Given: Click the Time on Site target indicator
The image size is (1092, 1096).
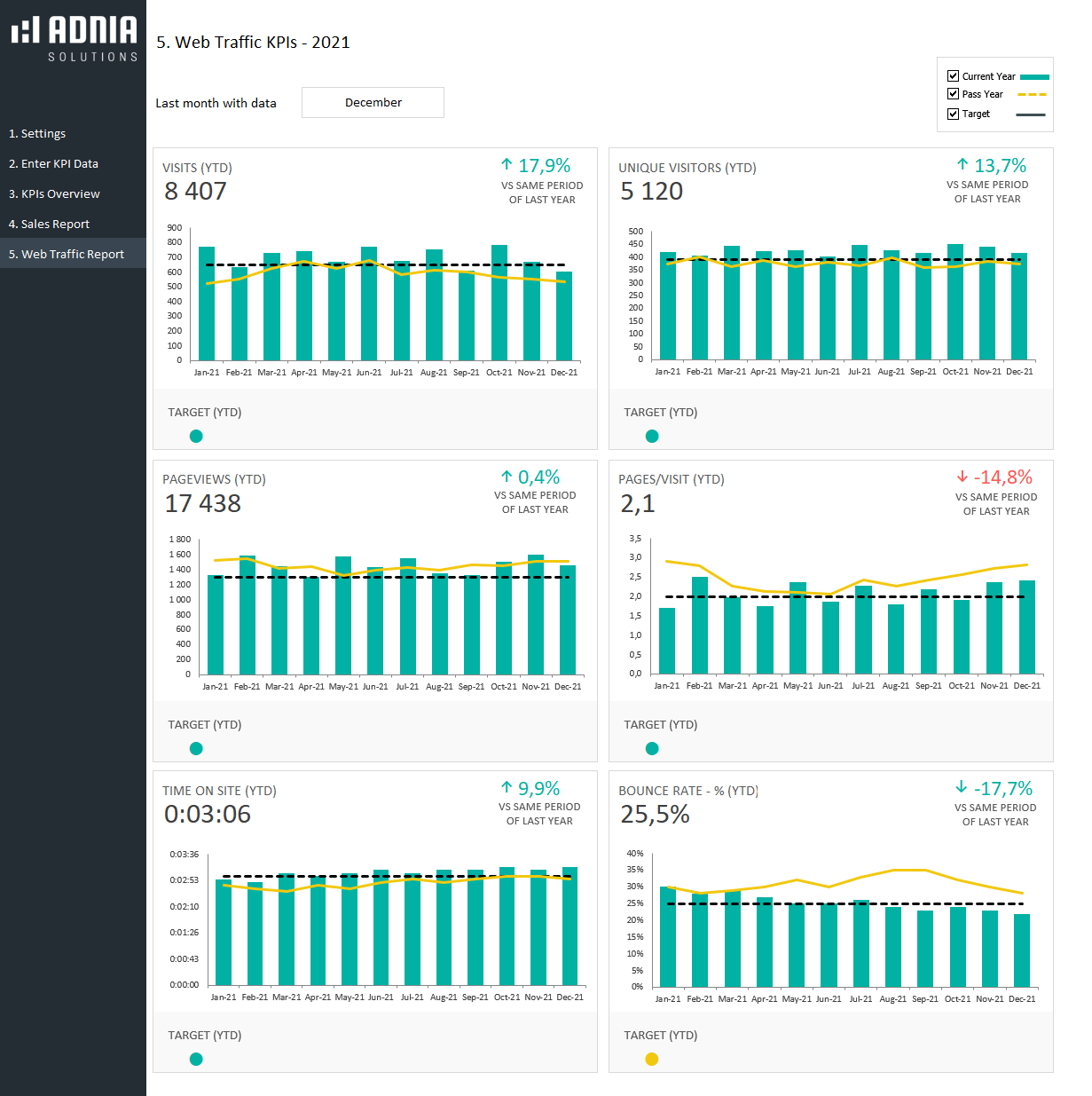Looking at the screenshot, I should 196,1059.
